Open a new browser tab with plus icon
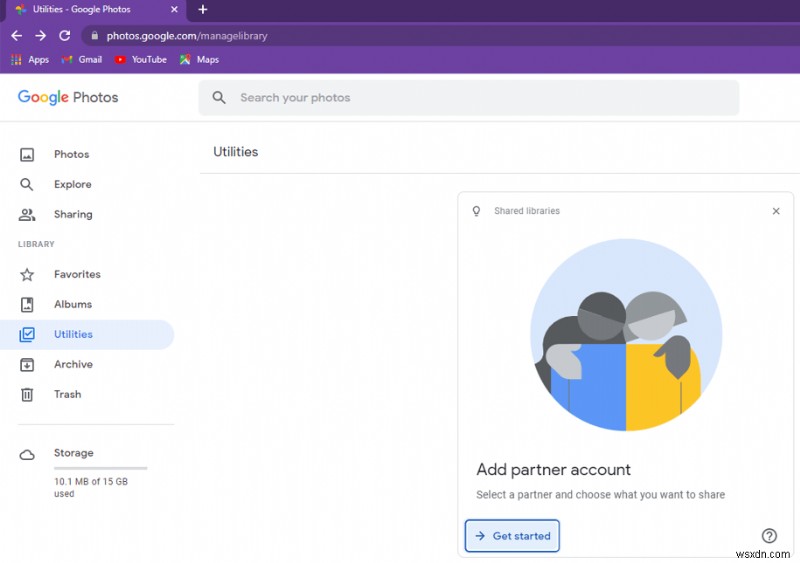The height and width of the screenshot is (563, 800). pyautogui.click(x=203, y=9)
